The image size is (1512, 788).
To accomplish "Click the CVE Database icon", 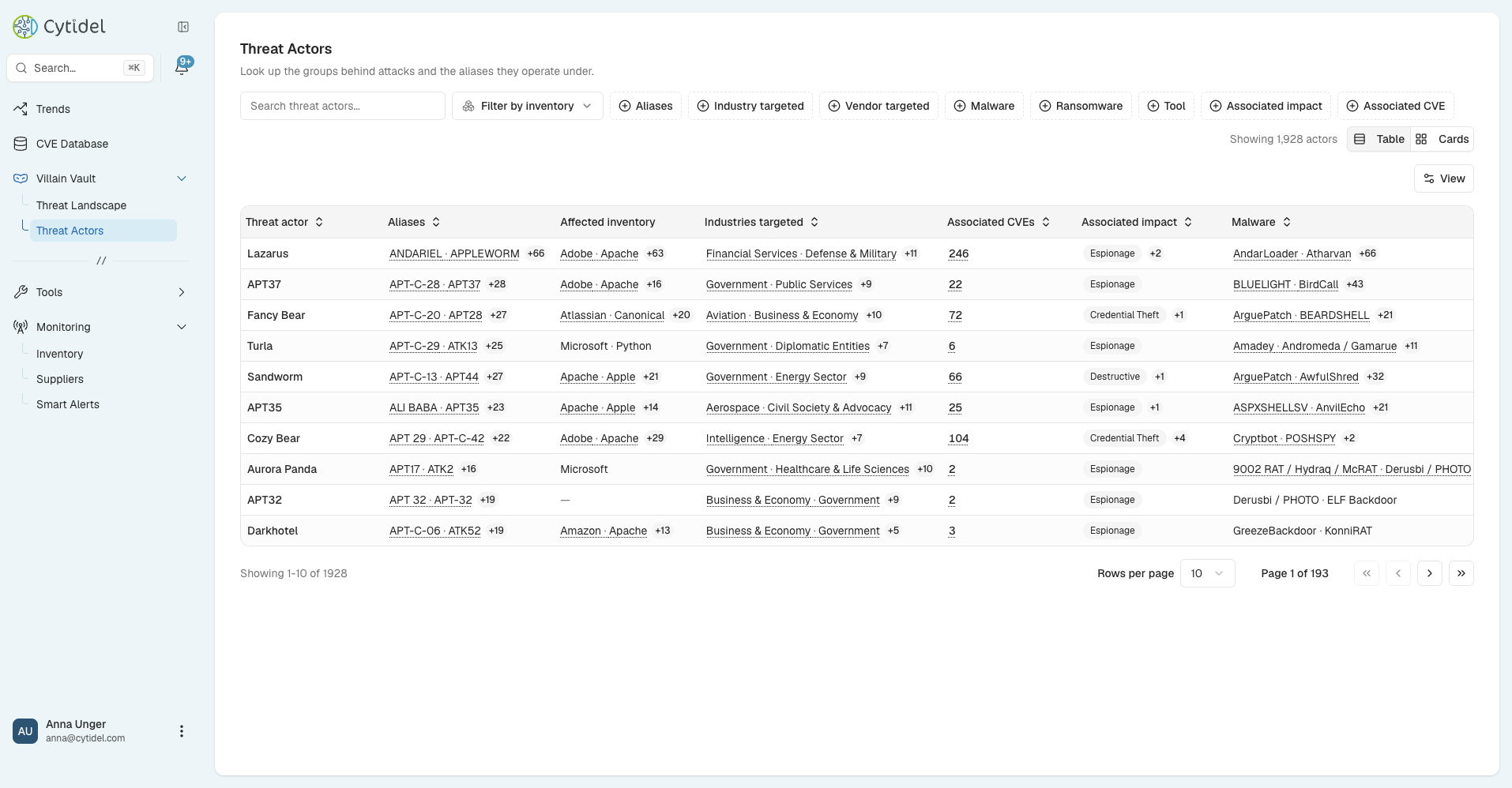I will (21, 144).
